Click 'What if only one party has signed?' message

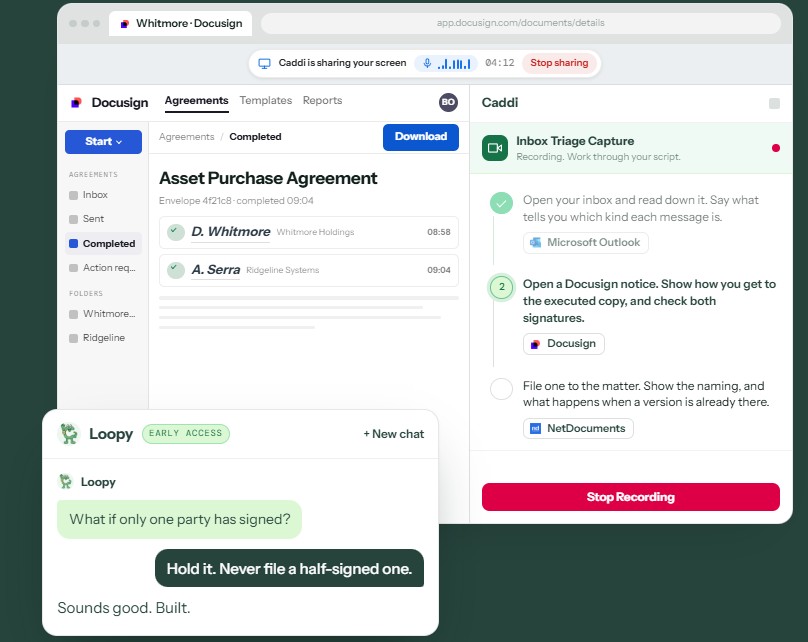point(179,519)
